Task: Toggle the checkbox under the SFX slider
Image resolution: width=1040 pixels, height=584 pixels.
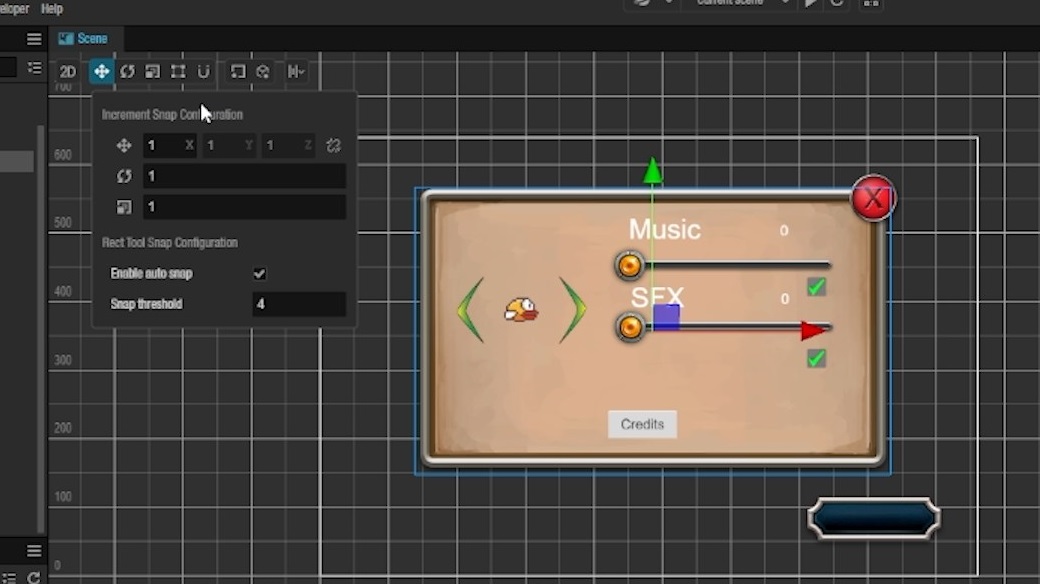Action: [x=816, y=358]
